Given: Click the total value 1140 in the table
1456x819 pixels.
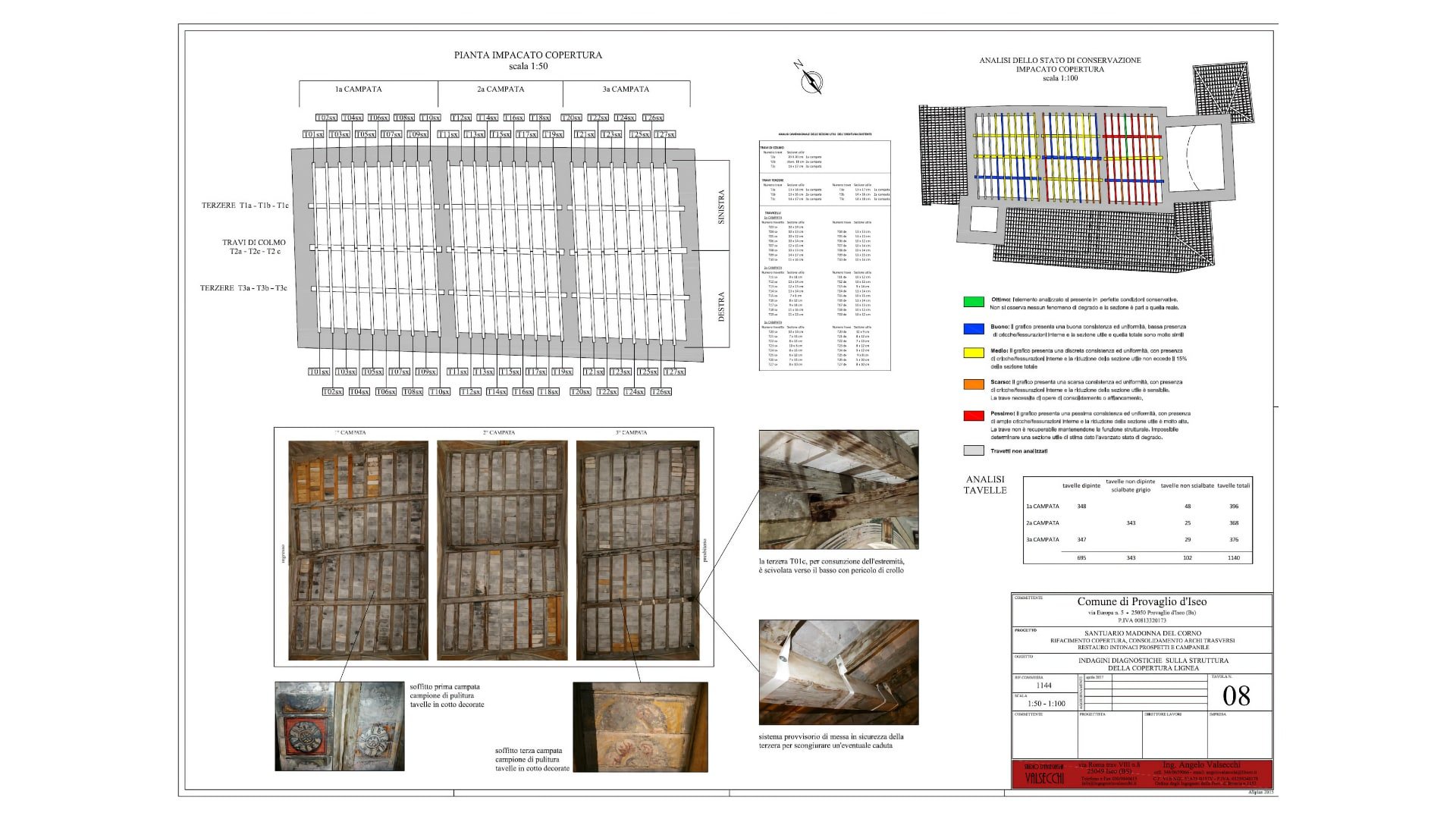Looking at the screenshot, I should coord(1234,557).
